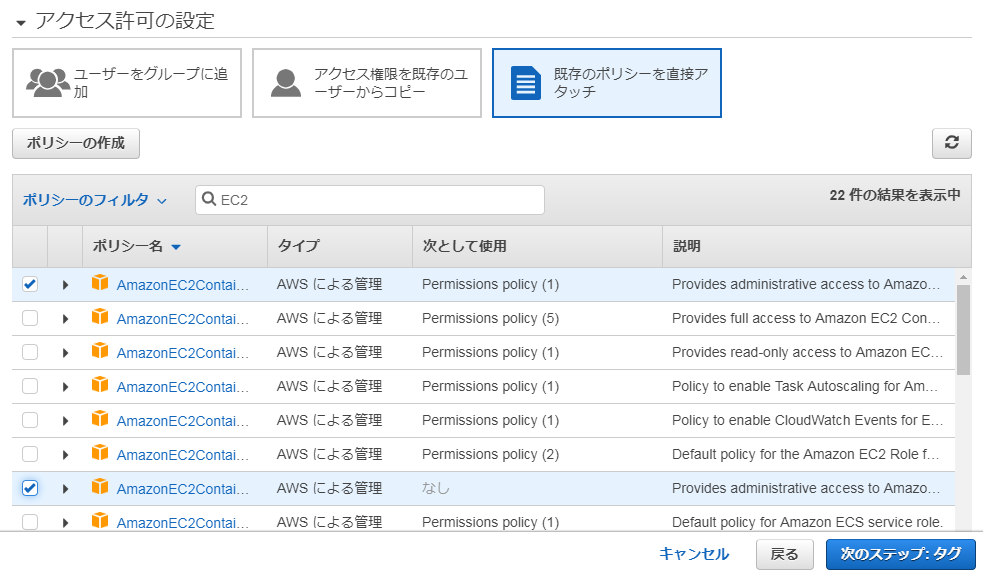
Task: Expand details of ECS service role policy
Action: (65, 522)
